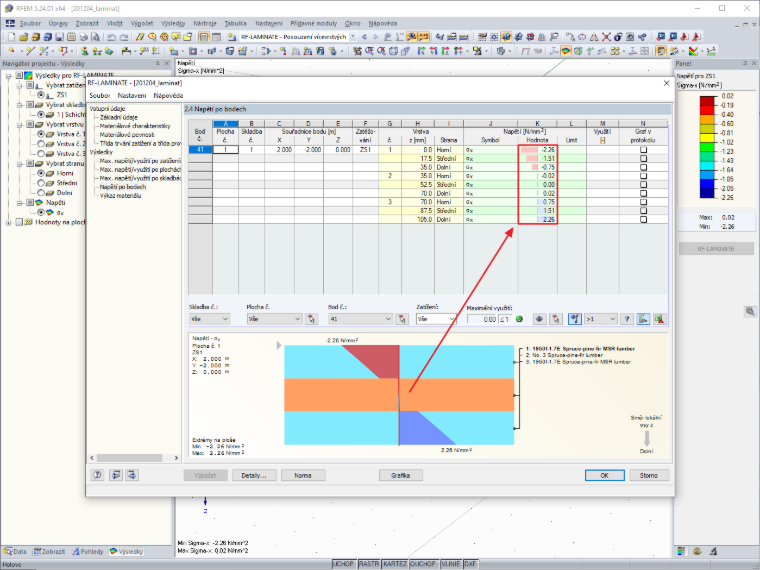Screen dimensions: 760x570
Task: Click the Maximální využití value field
Action: pyautogui.click(x=482, y=319)
